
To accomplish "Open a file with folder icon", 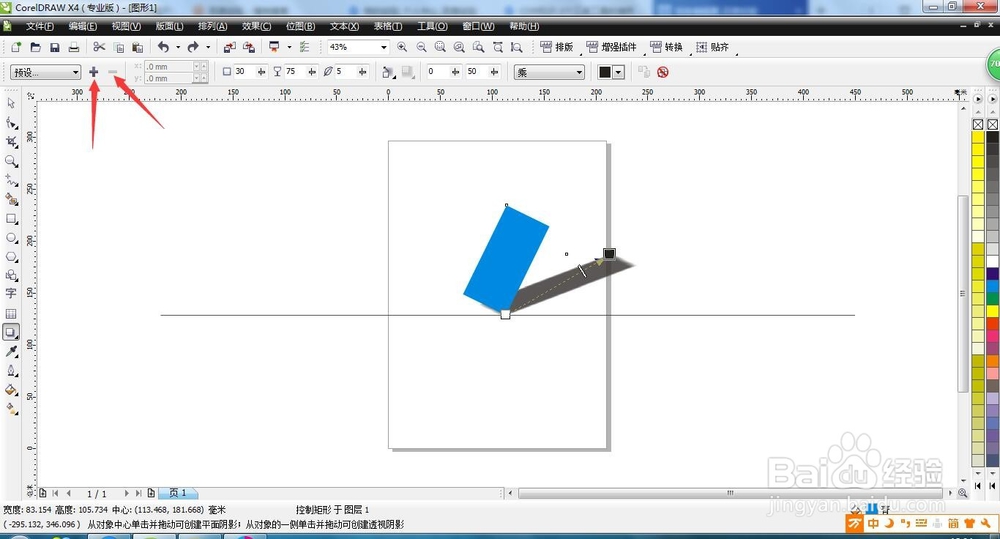I will coord(36,47).
